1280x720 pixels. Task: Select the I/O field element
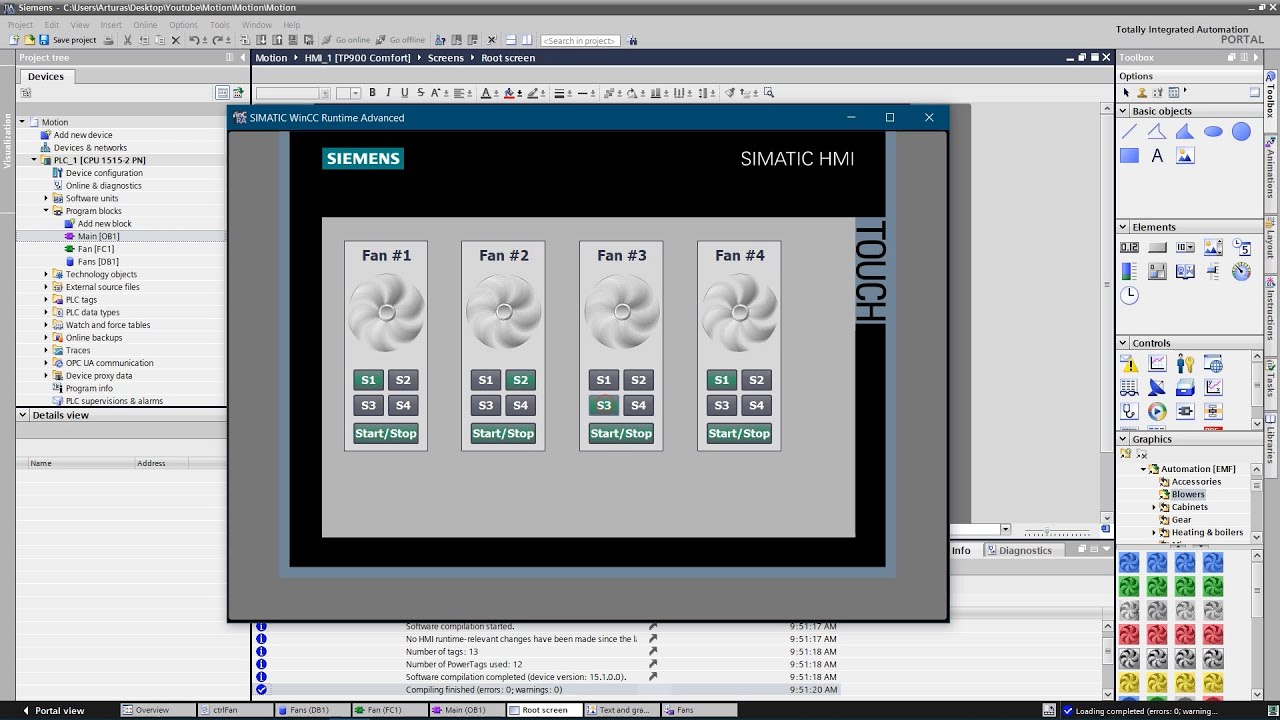point(1129,247)
